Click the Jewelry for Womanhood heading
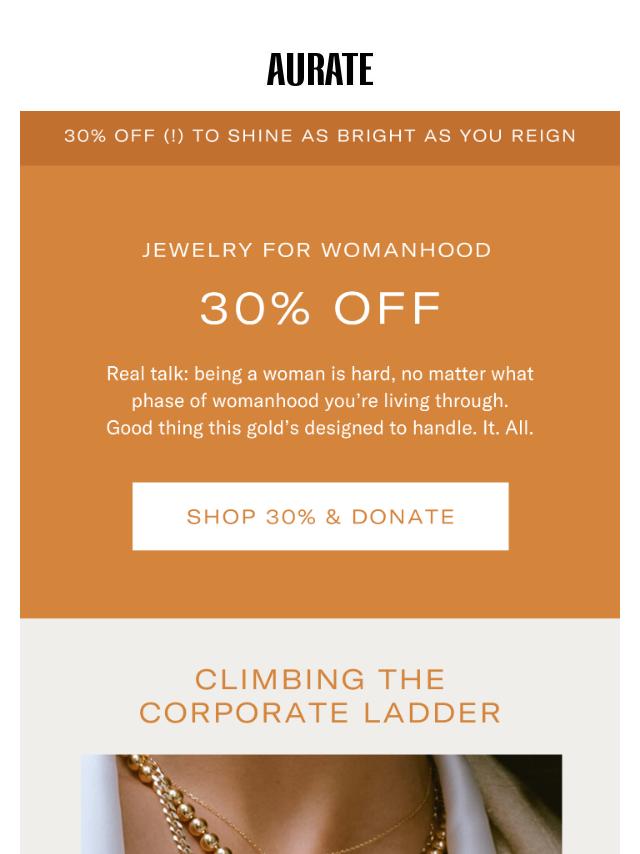Screen dimensions: 640x854 (317, 250)
